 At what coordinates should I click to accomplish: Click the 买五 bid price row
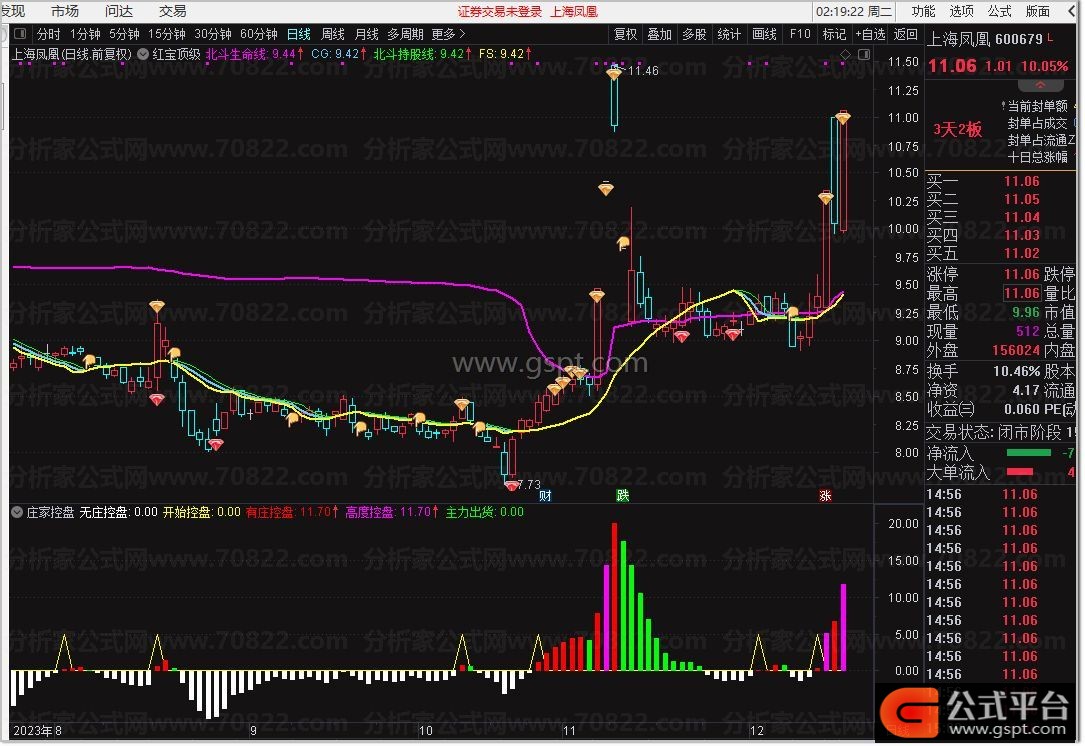point(1001,253)
